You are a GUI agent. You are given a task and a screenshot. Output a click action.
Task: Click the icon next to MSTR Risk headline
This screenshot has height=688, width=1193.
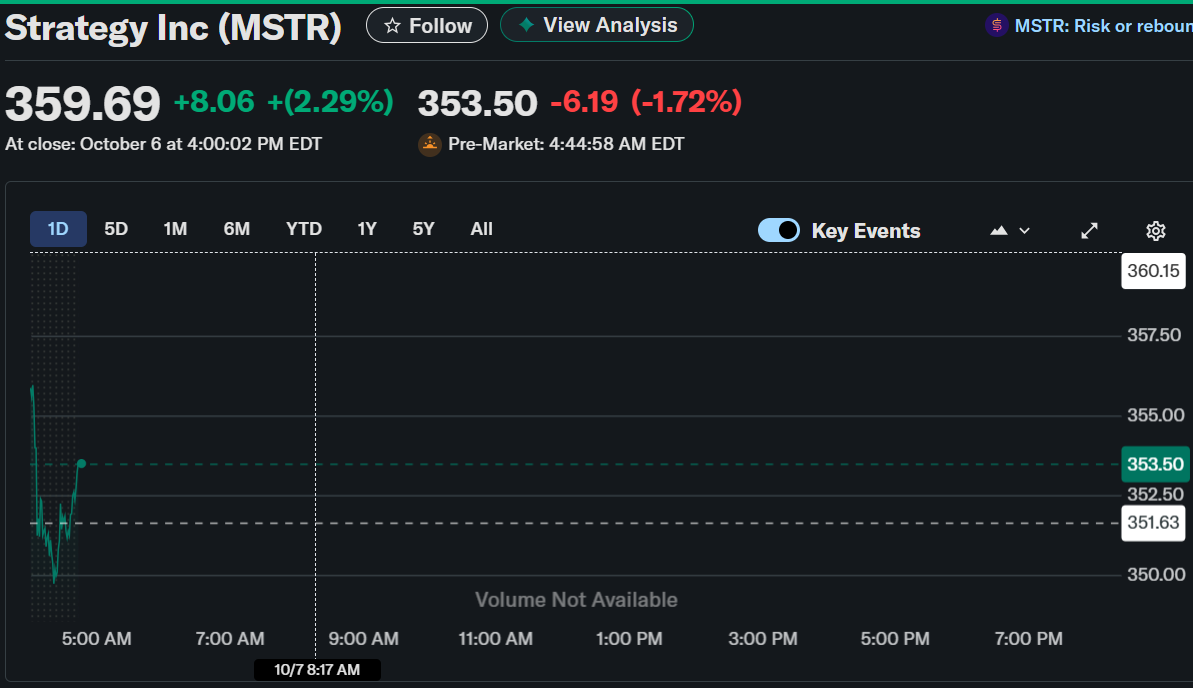coord(996,26)
